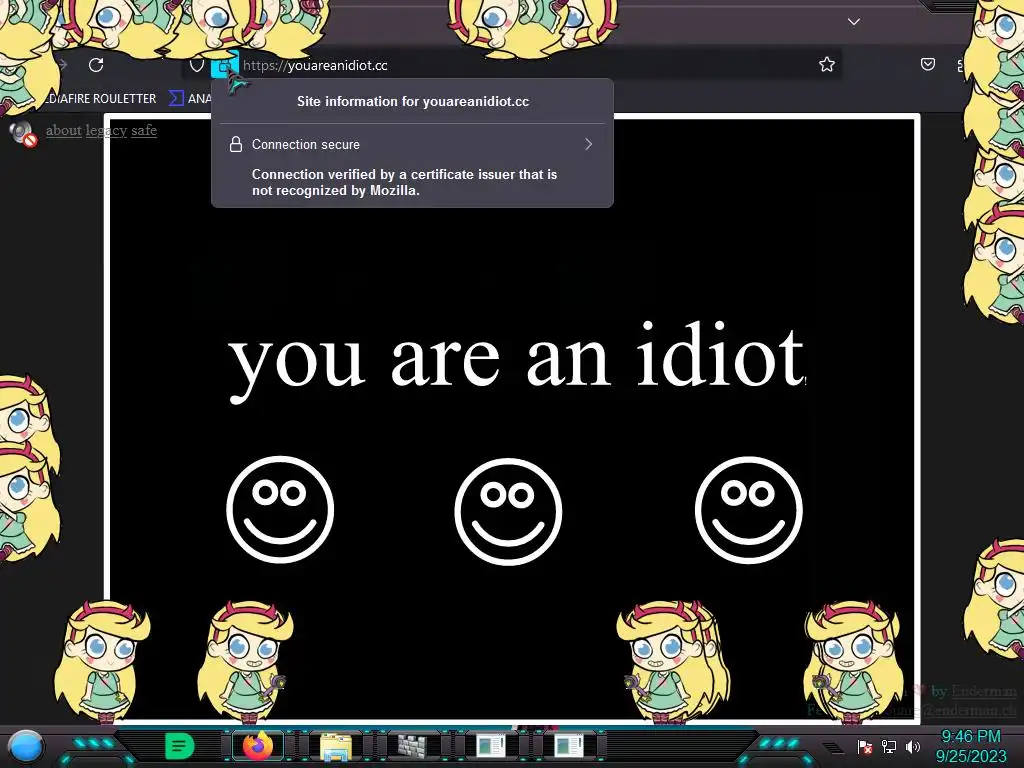Switch to Firefox on the taskbar
Screen dimensions: 1024x768
pos(257,746)
